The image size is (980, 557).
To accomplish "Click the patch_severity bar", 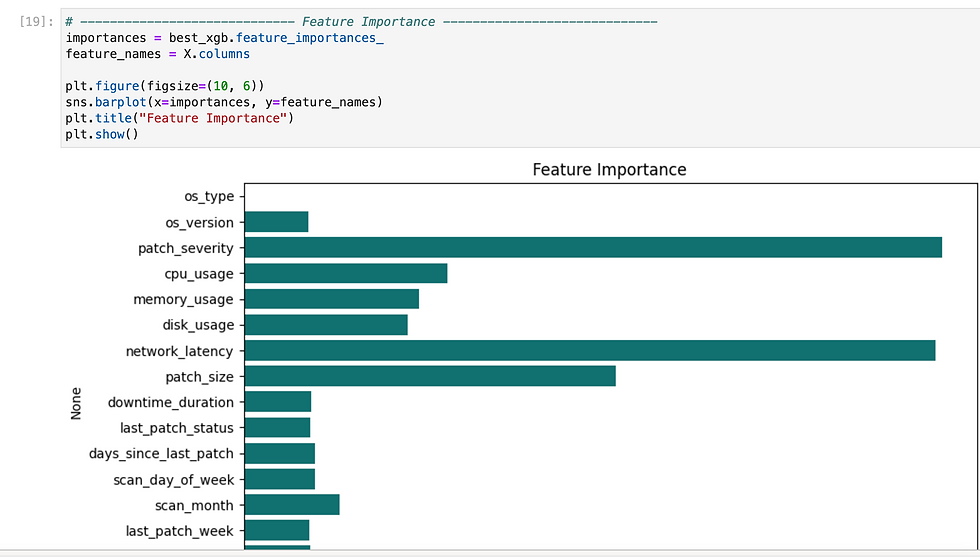I will 593,248.
